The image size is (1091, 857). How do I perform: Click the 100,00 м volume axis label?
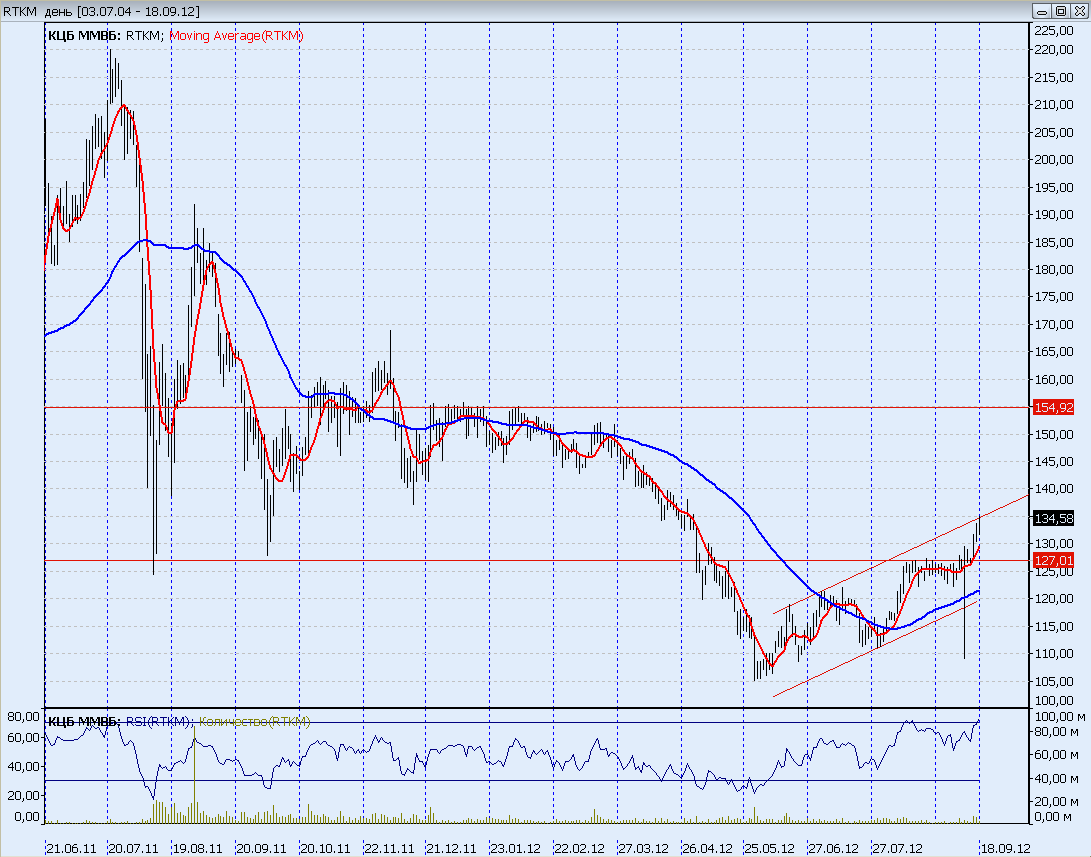(x=1060, y=716)
